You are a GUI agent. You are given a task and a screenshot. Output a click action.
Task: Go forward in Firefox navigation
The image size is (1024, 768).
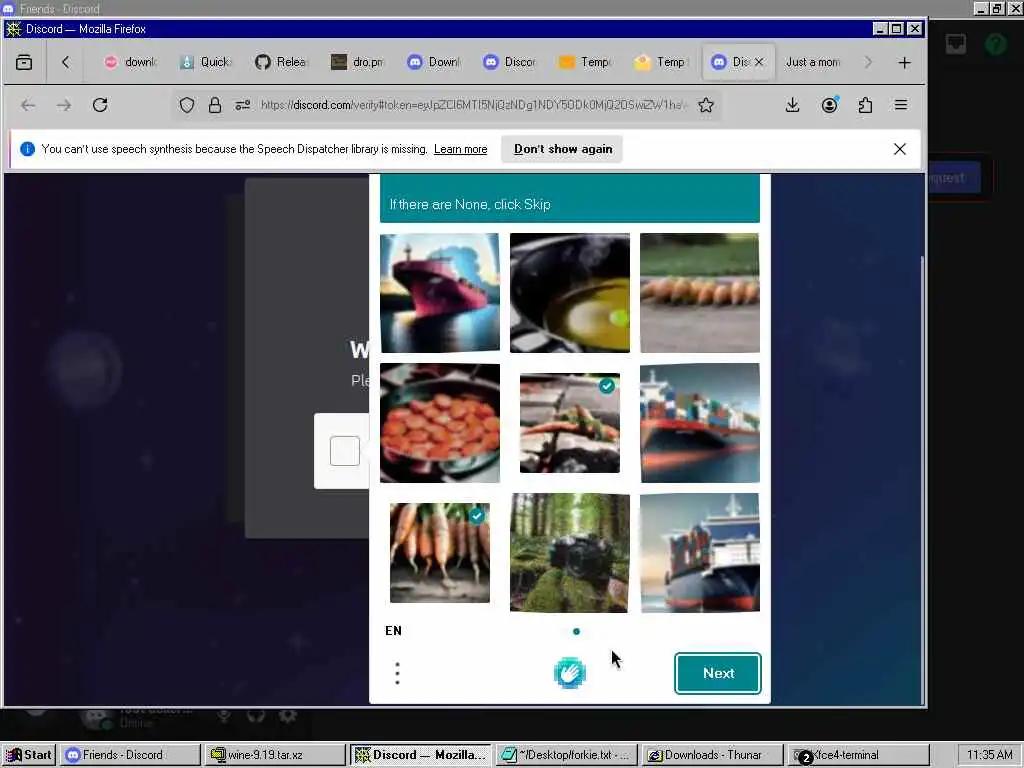[x=64, y=105]
